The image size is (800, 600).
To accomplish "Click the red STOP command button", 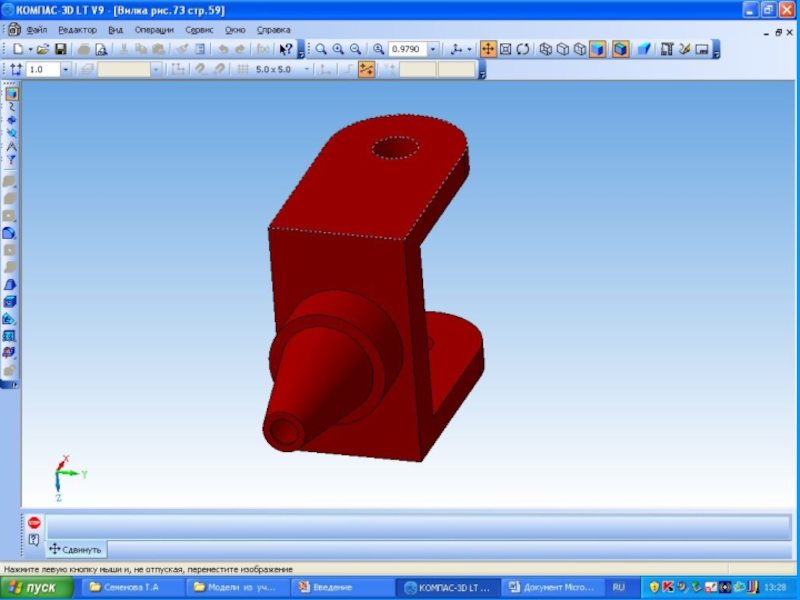I will click(x=33, y=523).
